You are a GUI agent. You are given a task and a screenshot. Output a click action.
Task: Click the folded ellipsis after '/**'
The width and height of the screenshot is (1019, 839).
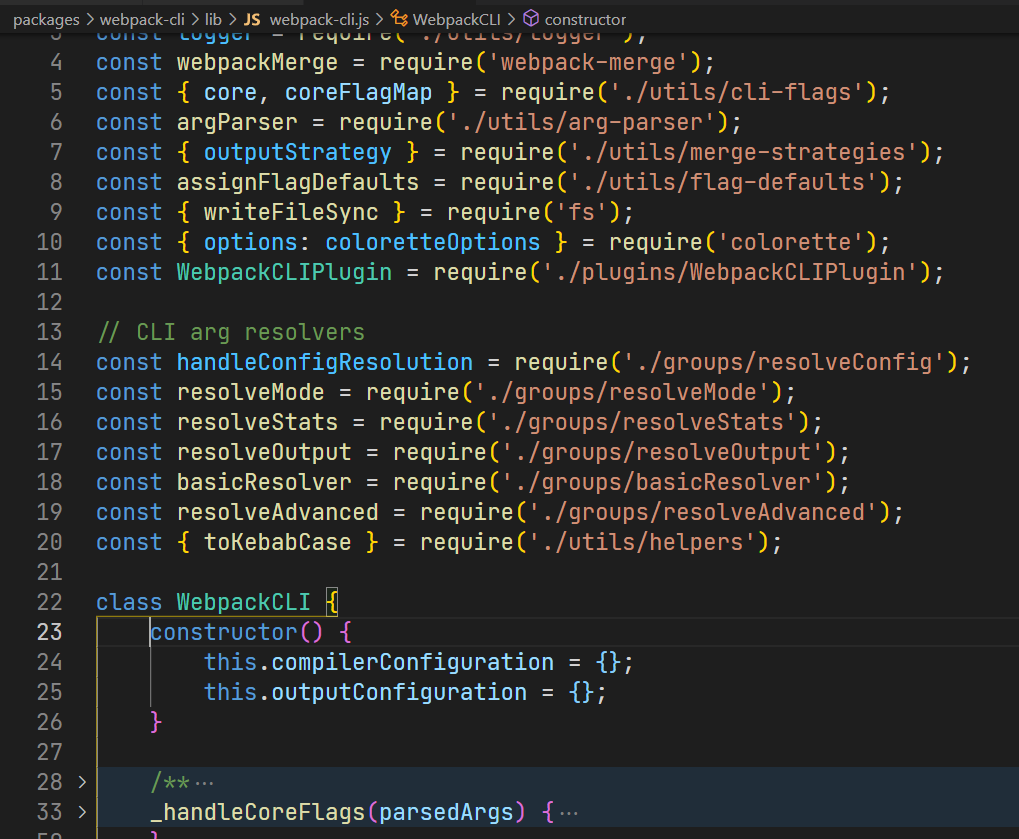pos(204,783)
